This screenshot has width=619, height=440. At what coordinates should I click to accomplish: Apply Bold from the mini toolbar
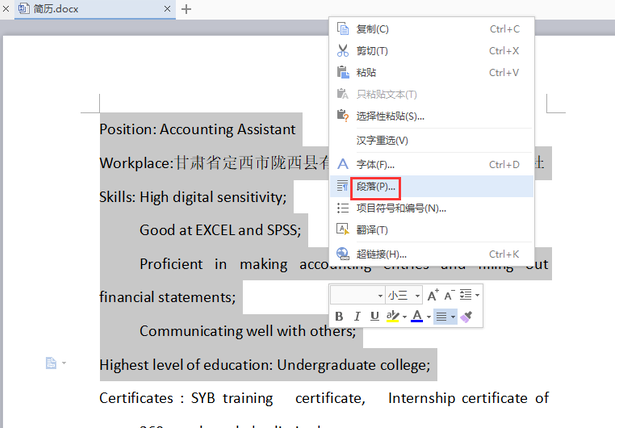(x=339, y=316)
